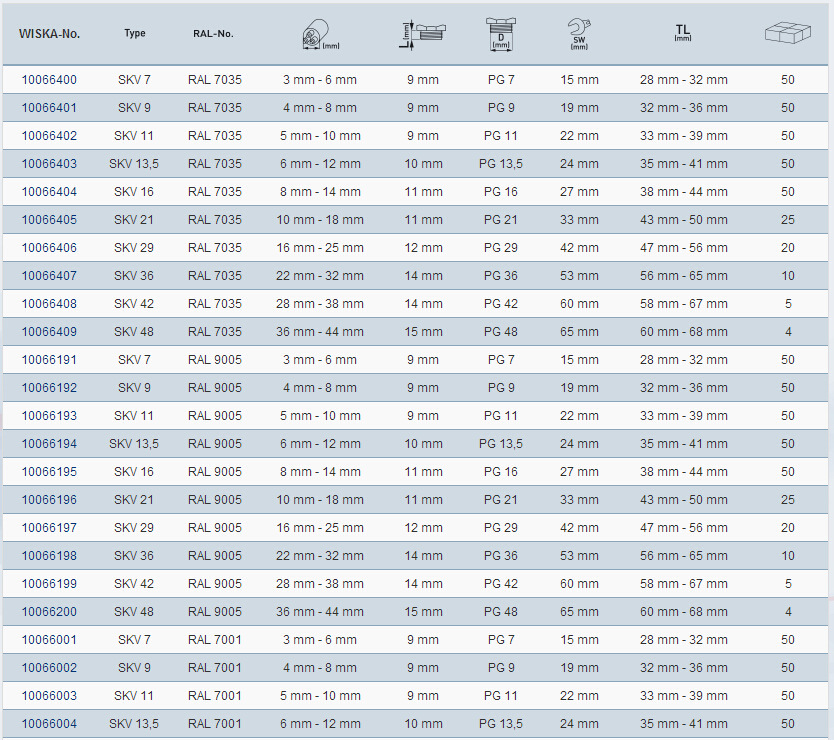Select SKV 21 type in row 10066196

(134, 500)
